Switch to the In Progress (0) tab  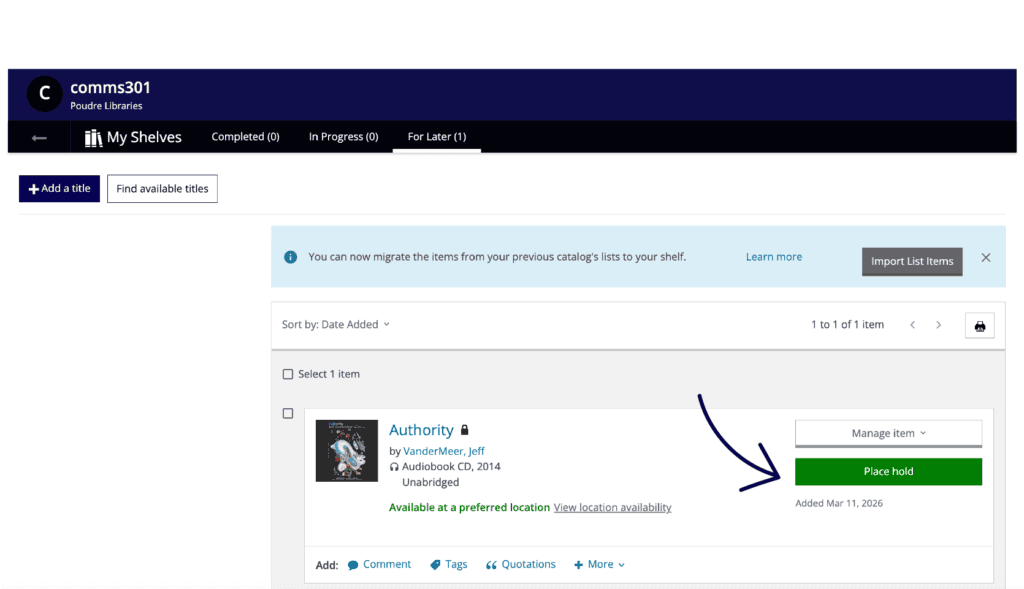343,137
